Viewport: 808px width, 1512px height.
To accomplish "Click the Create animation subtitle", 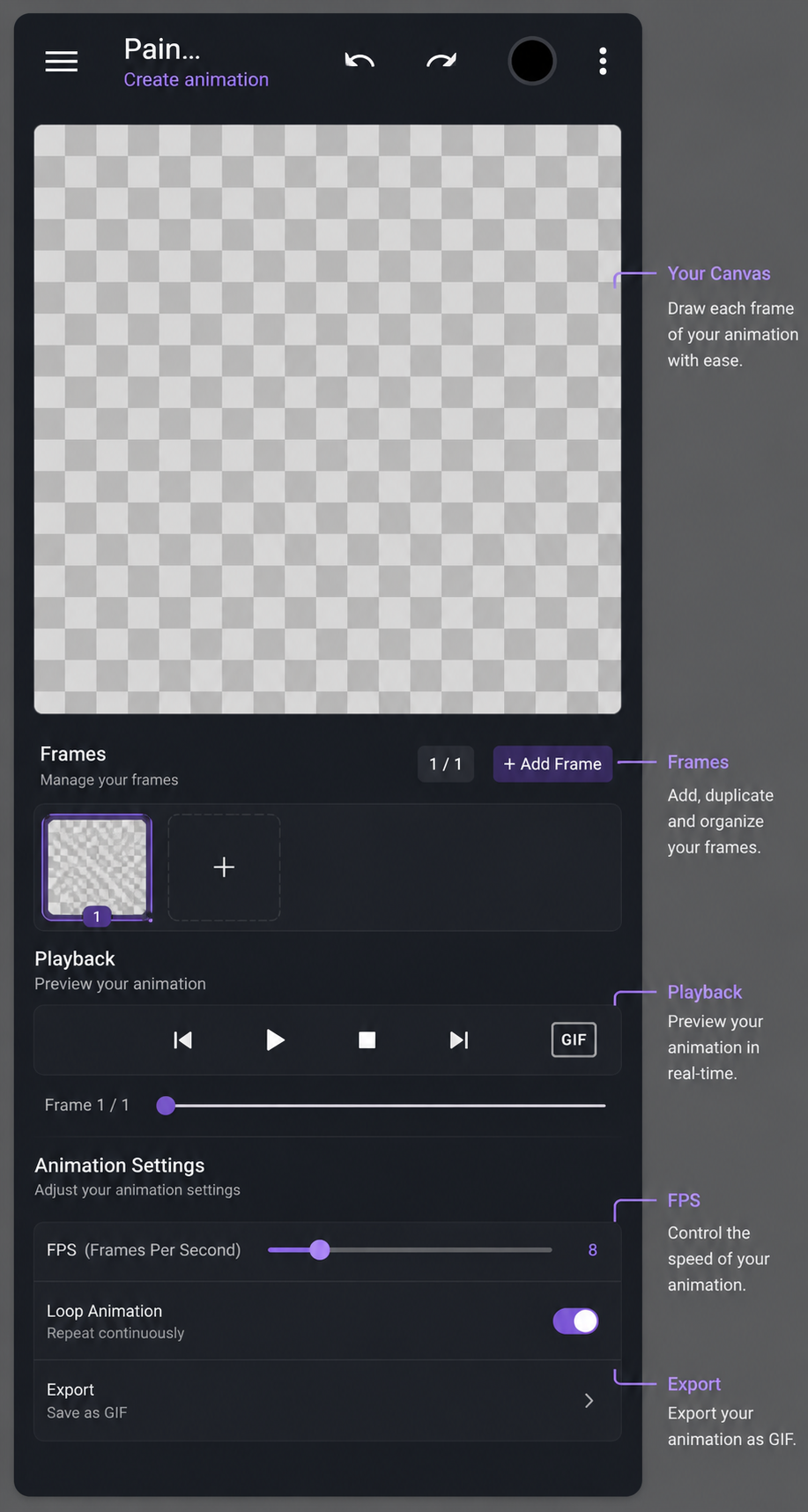I will [196, 79].
